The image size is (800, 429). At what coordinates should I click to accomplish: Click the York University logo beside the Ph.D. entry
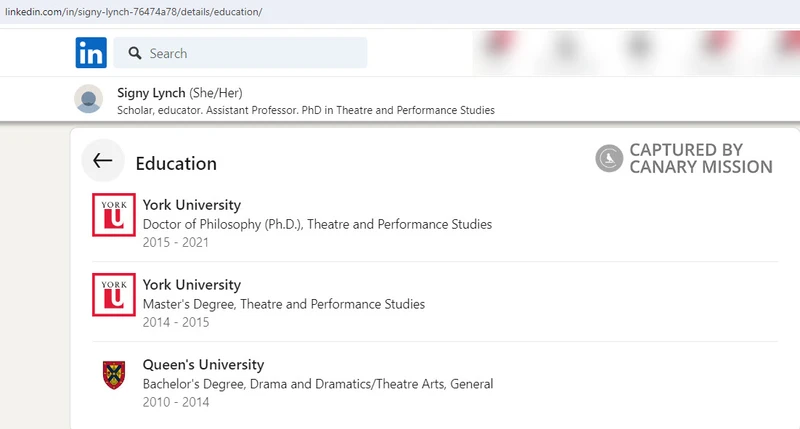click(x=112, y=214)
